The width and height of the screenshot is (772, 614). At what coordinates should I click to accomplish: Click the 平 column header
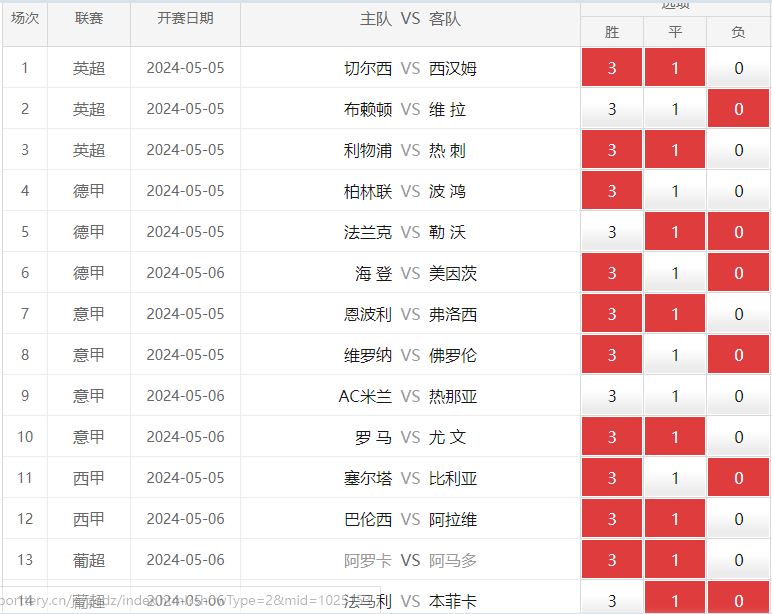click(x=675, y=32)
